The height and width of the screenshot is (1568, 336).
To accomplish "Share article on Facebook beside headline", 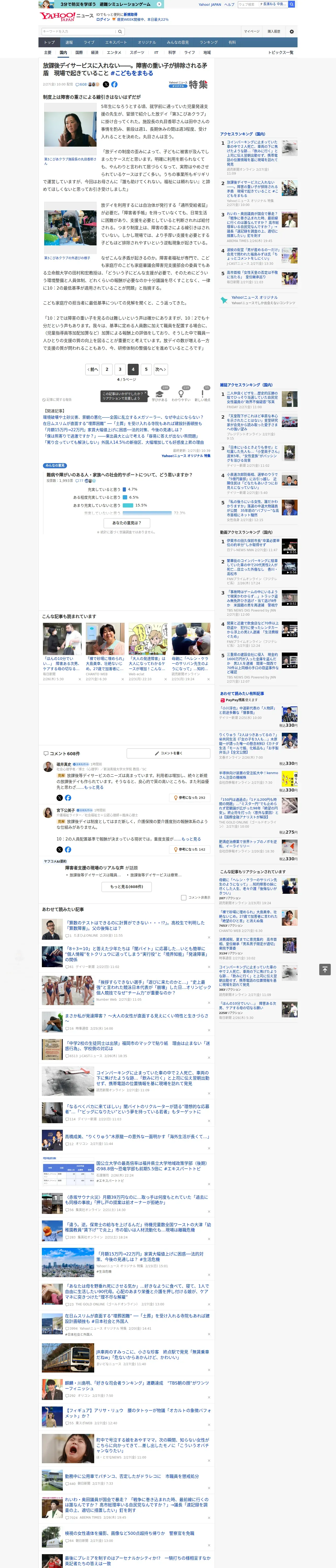I will click(114, 85).
